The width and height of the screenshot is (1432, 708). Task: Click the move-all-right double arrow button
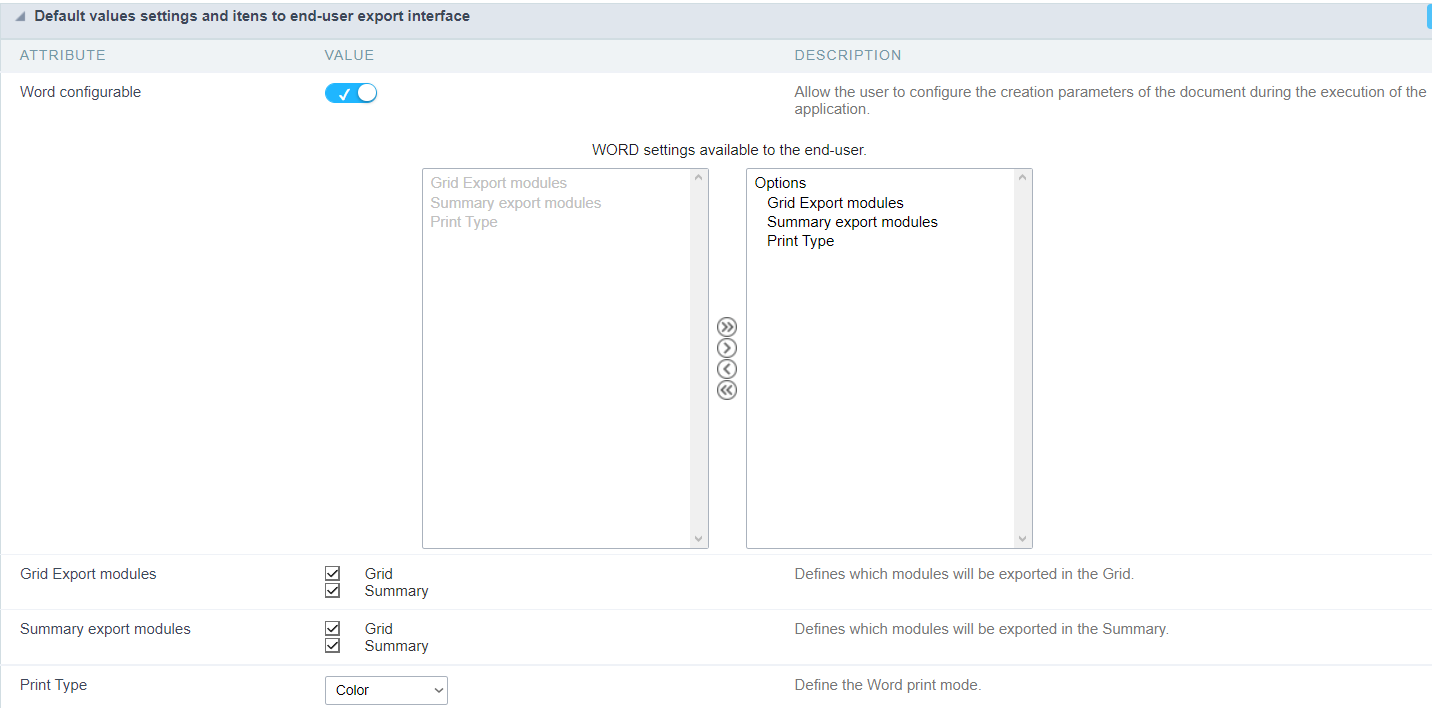coord(727,327)
